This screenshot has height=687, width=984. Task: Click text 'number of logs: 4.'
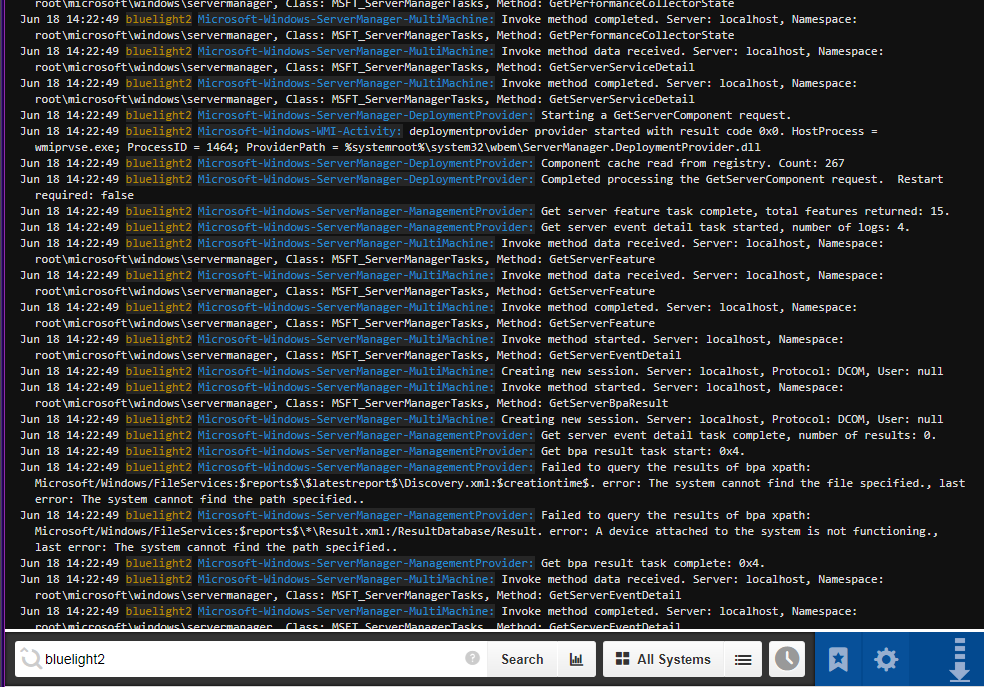click(850, 227)
